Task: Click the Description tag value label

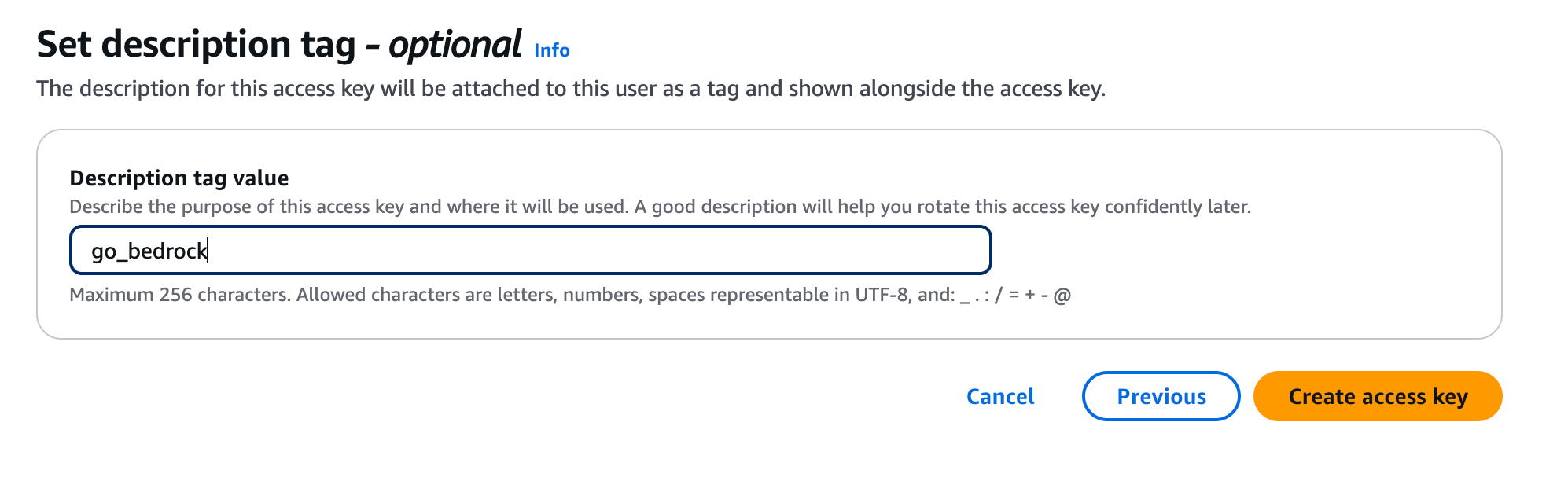Action: (179, 178)
